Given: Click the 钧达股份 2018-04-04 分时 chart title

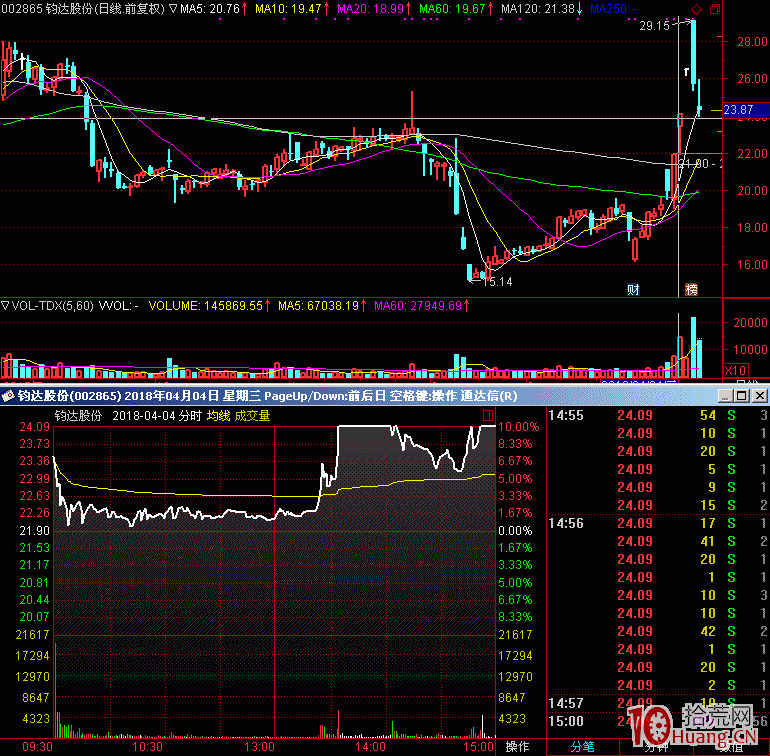Looking at the screenshot, I should coord(128,416).
